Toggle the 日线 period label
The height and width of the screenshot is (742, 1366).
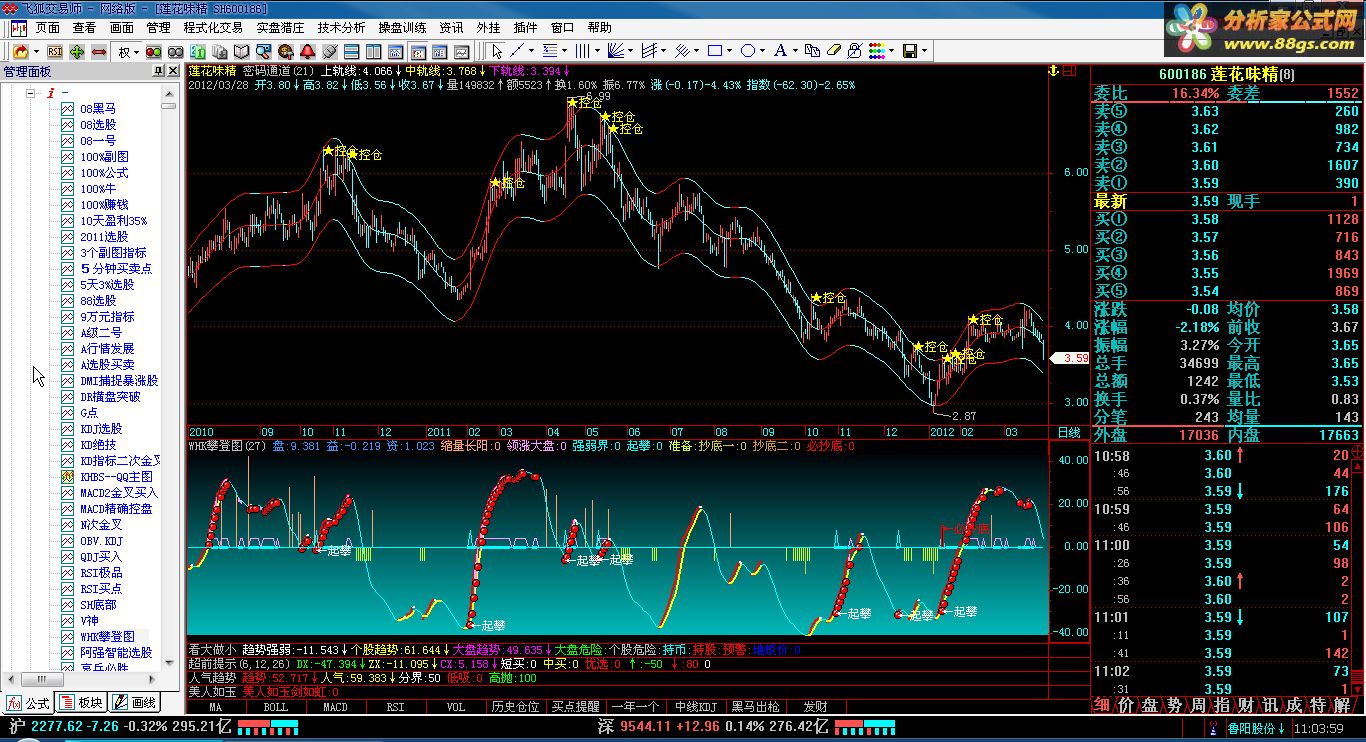pyautogui.click(x=1069, y=432)
